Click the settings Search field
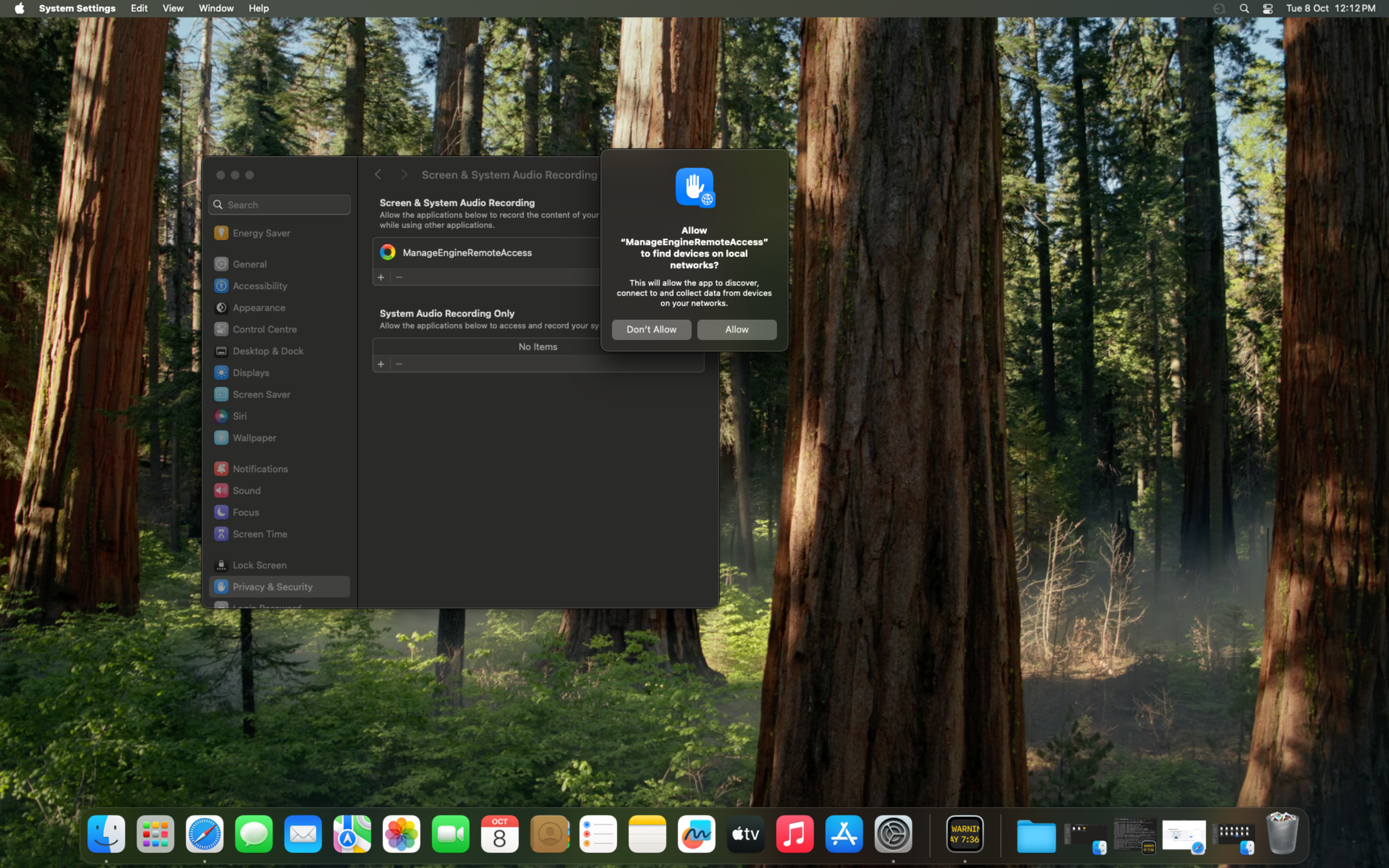The height and width of the screenshot is (868, 1389). click(x=279, y=204)
